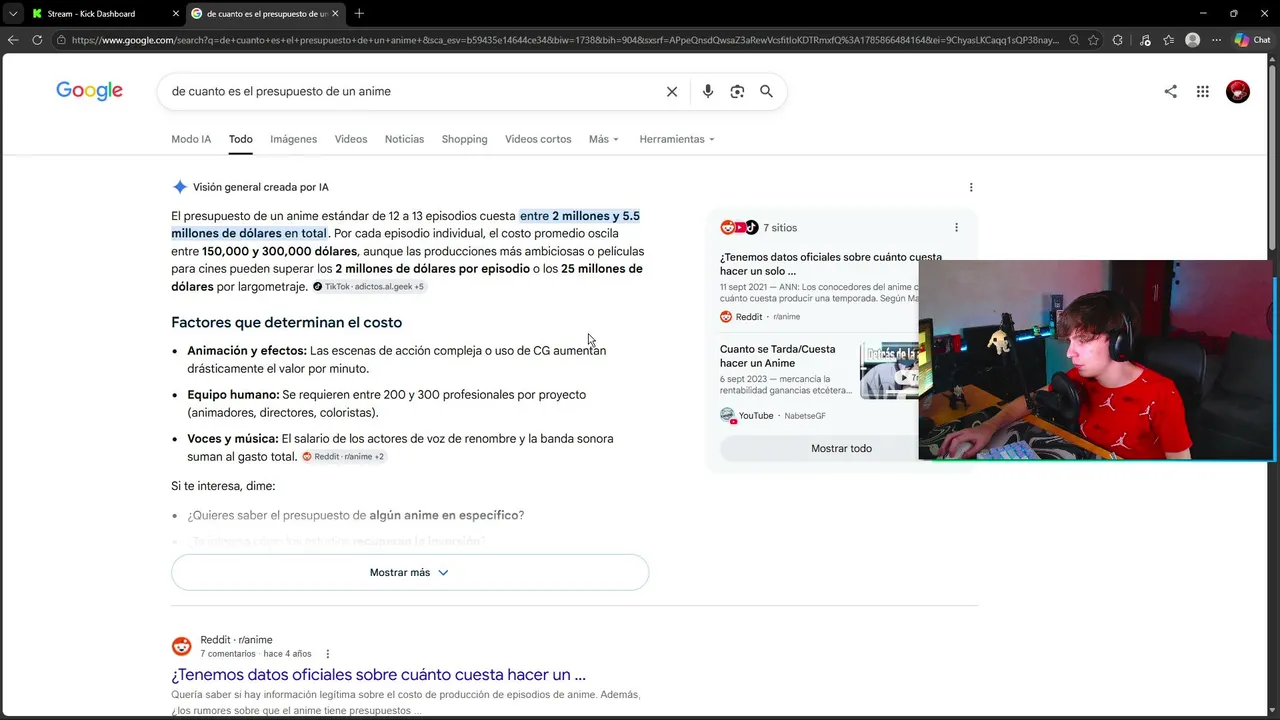Viewport: 1280px width, 720px height.
Task: Switch to Modo IA search tab
Action: point(191,139)
